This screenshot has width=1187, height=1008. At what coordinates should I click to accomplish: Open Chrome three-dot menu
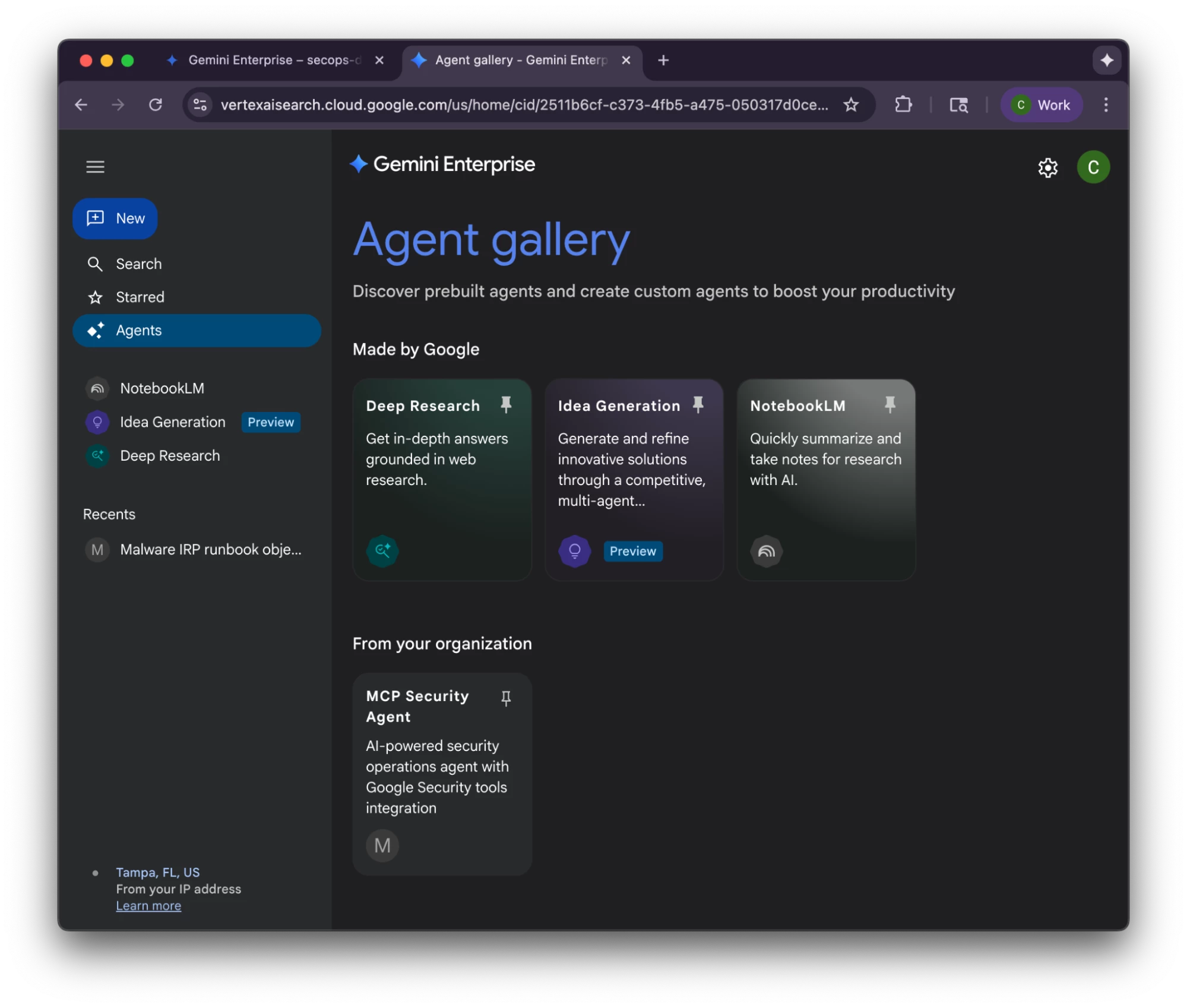(x=1106, y=105)
